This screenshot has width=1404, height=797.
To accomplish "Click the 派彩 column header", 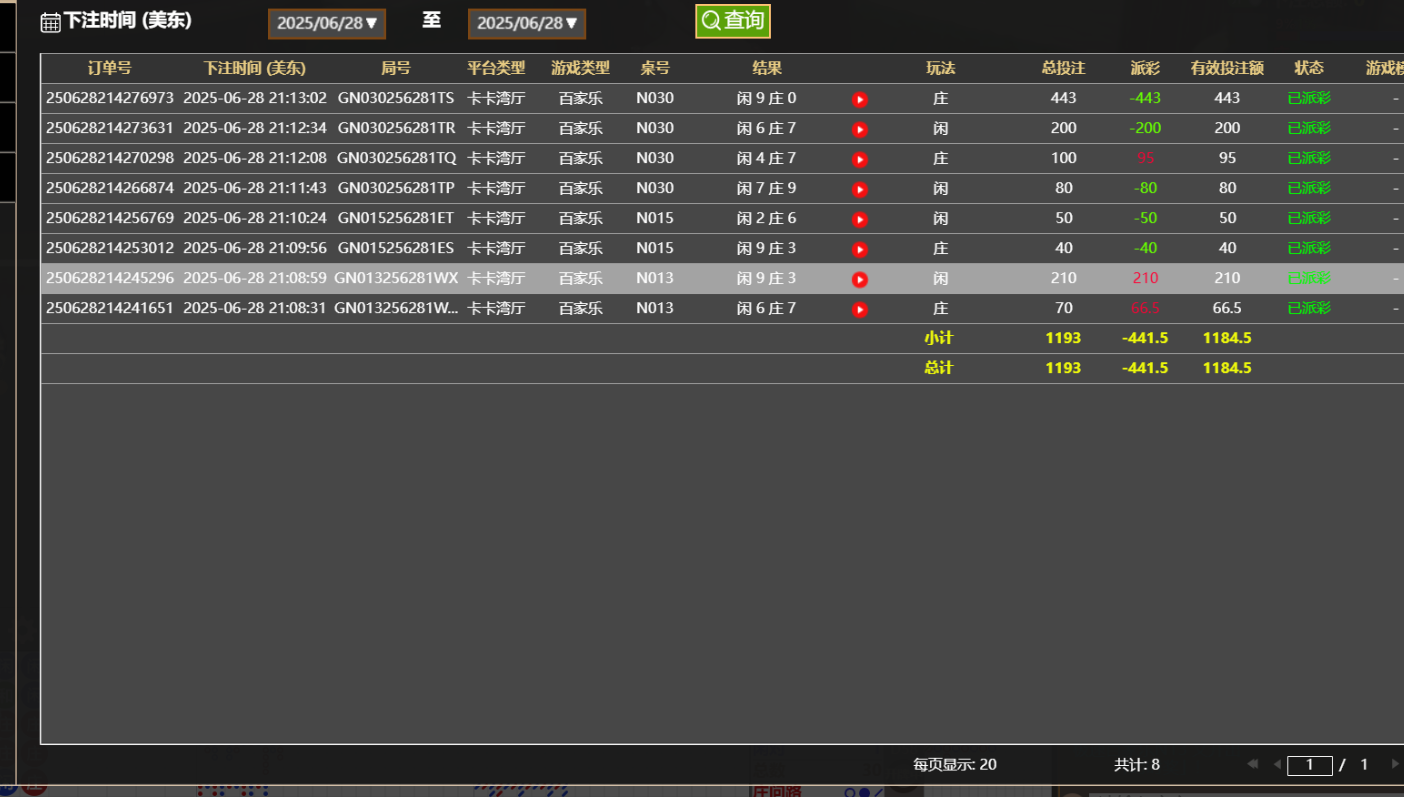I will click(x=1145, y=68).
